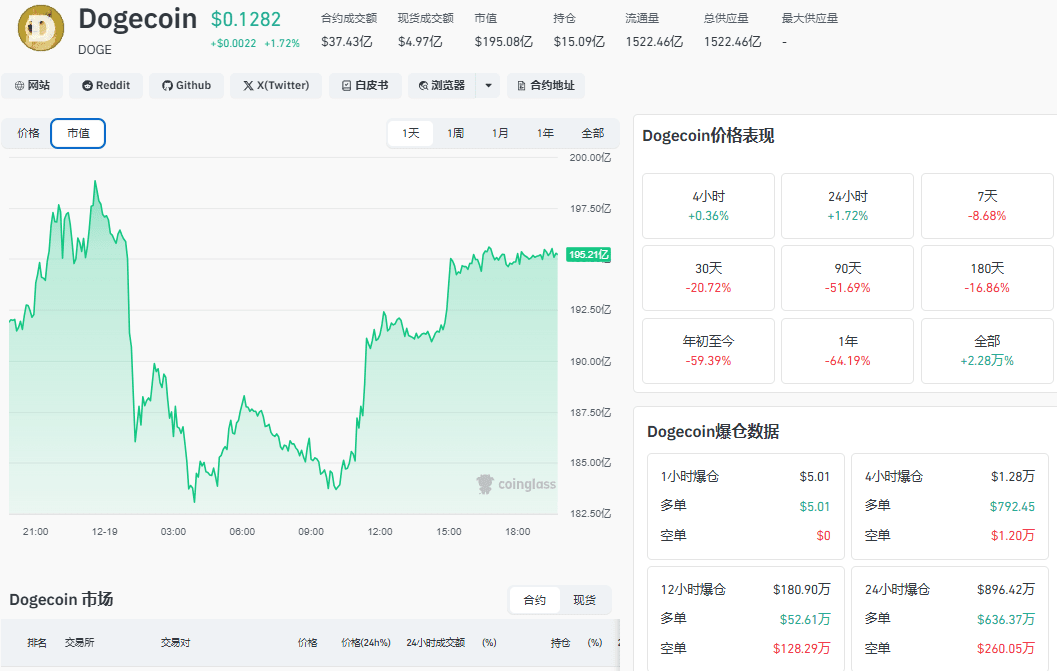Open the Github link button

[x=186, y=86]
